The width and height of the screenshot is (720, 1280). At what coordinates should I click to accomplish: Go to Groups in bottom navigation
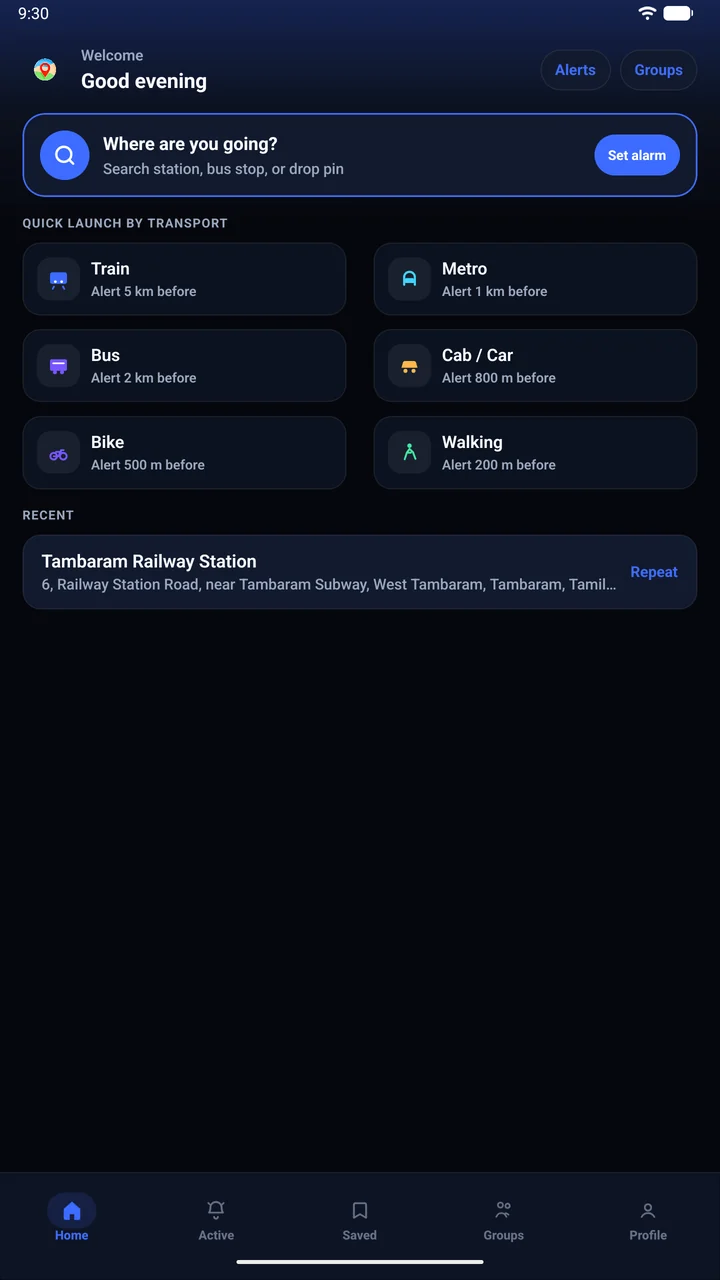pyautogui.click(x=504, y=1220)
